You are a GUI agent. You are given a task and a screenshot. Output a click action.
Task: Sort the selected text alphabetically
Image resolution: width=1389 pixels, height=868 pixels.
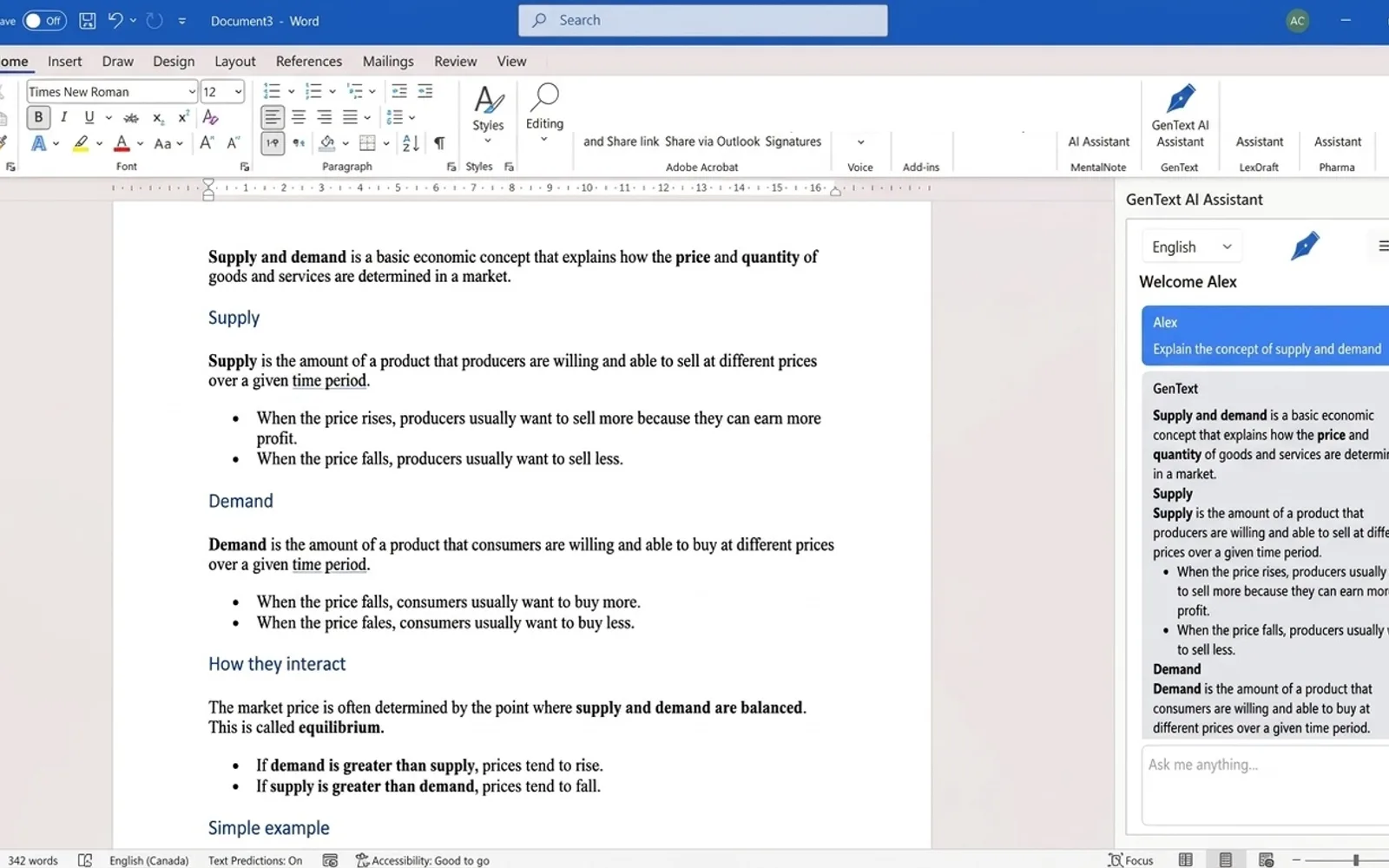pos(411,143)
